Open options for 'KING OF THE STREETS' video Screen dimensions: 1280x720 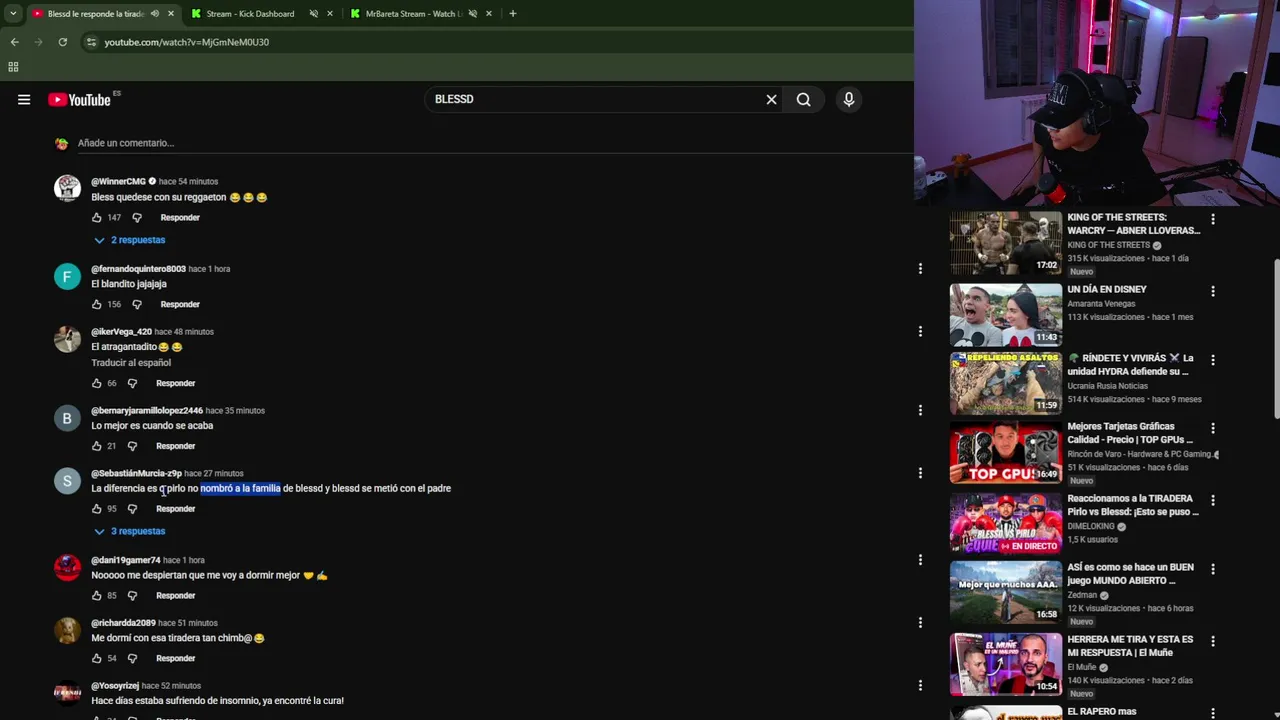click(x=1213, y=219)
